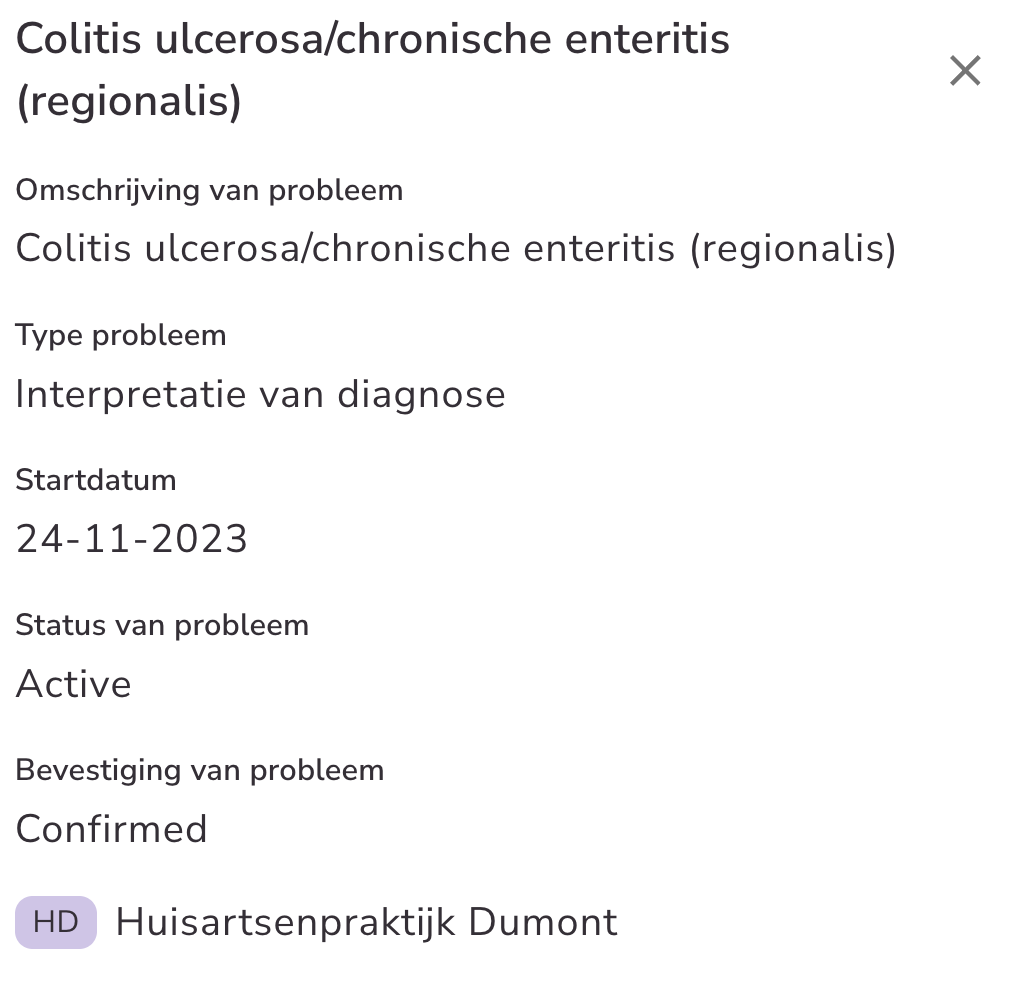Click '(regionalis)' in the bold title
The image size is (1012, 1008).
129,103
